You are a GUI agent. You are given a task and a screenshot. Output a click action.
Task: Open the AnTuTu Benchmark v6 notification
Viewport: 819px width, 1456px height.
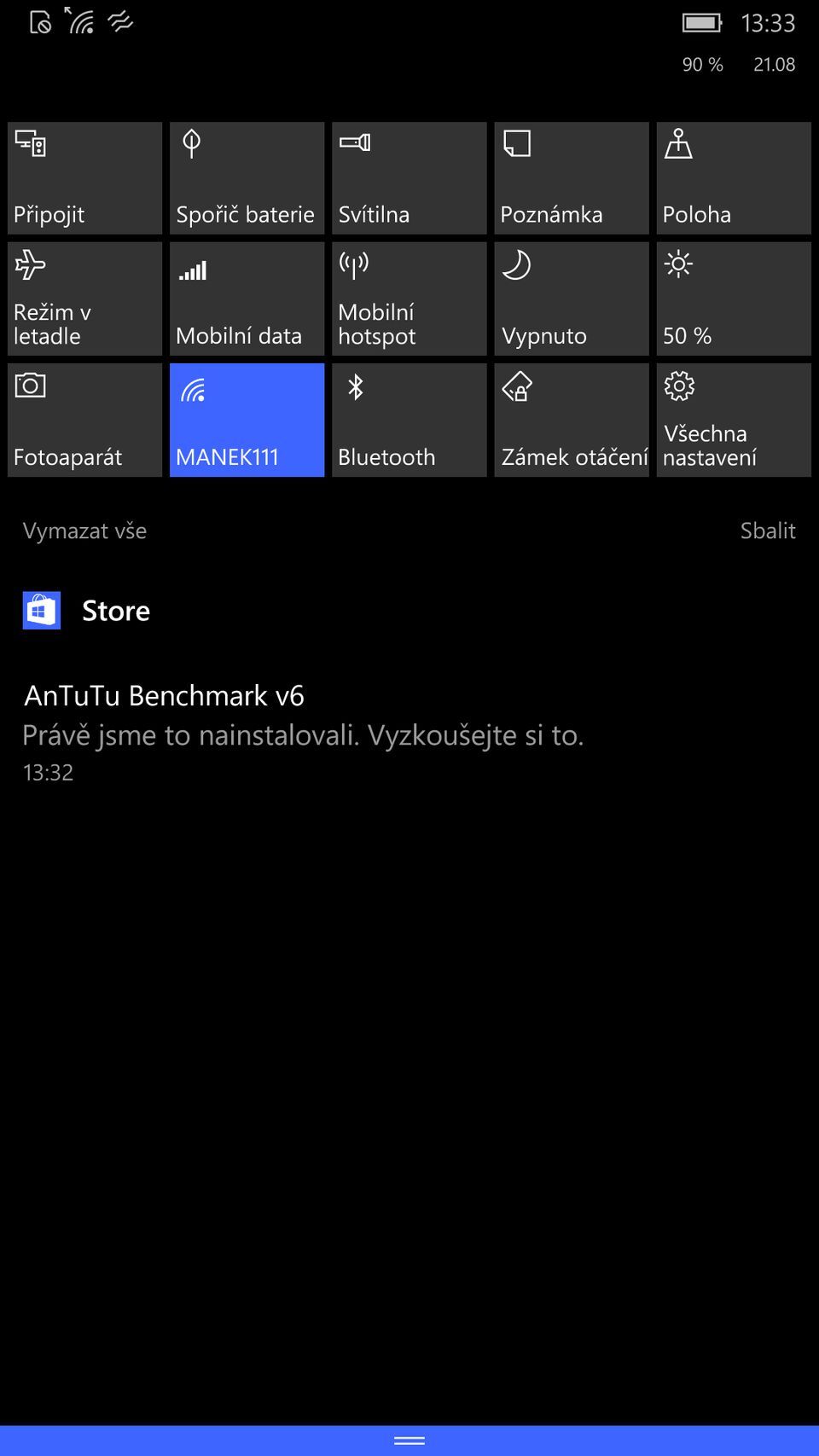(303, 734)
